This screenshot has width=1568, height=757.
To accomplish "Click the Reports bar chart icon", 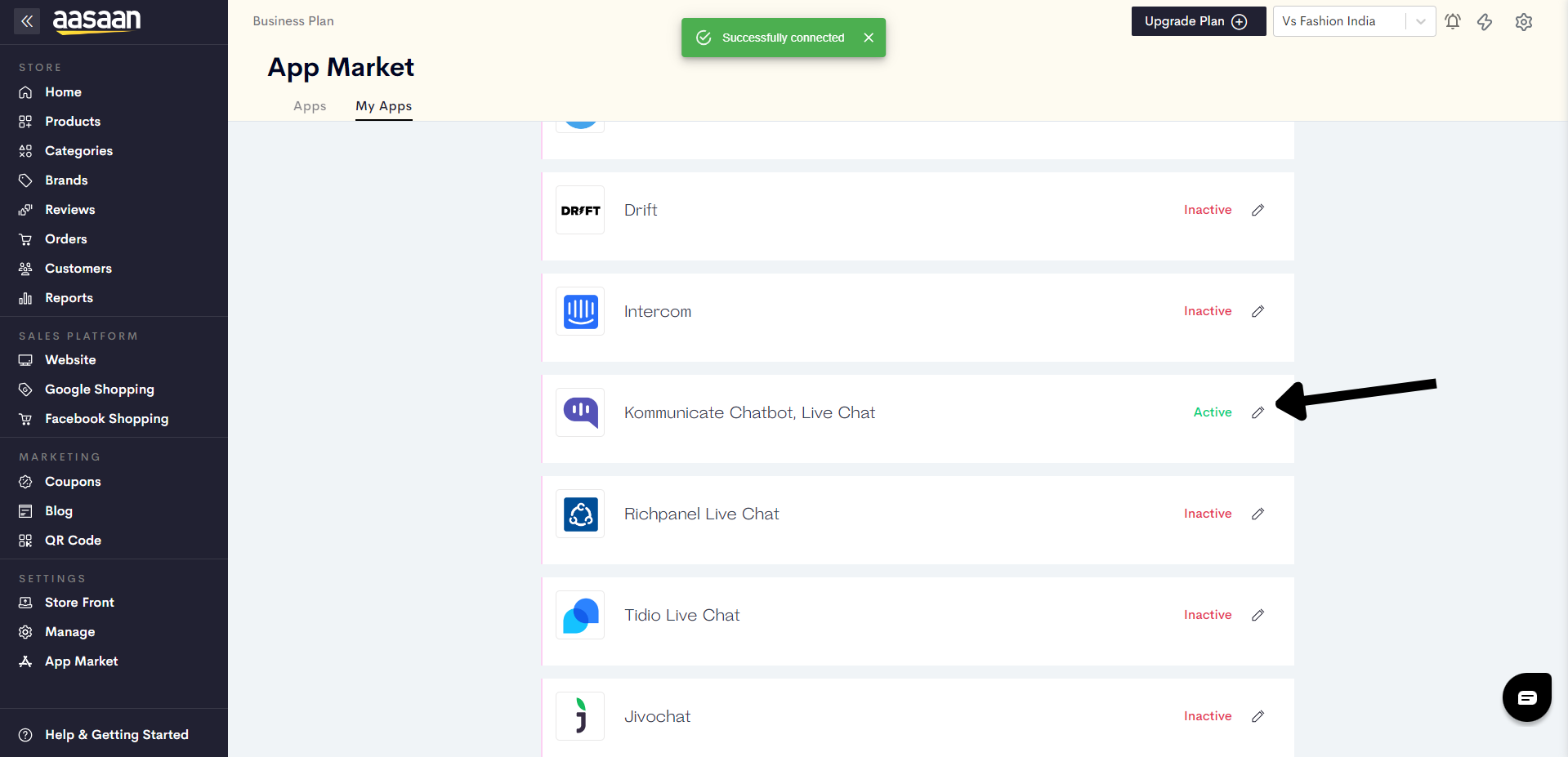I will coord(25,298).
